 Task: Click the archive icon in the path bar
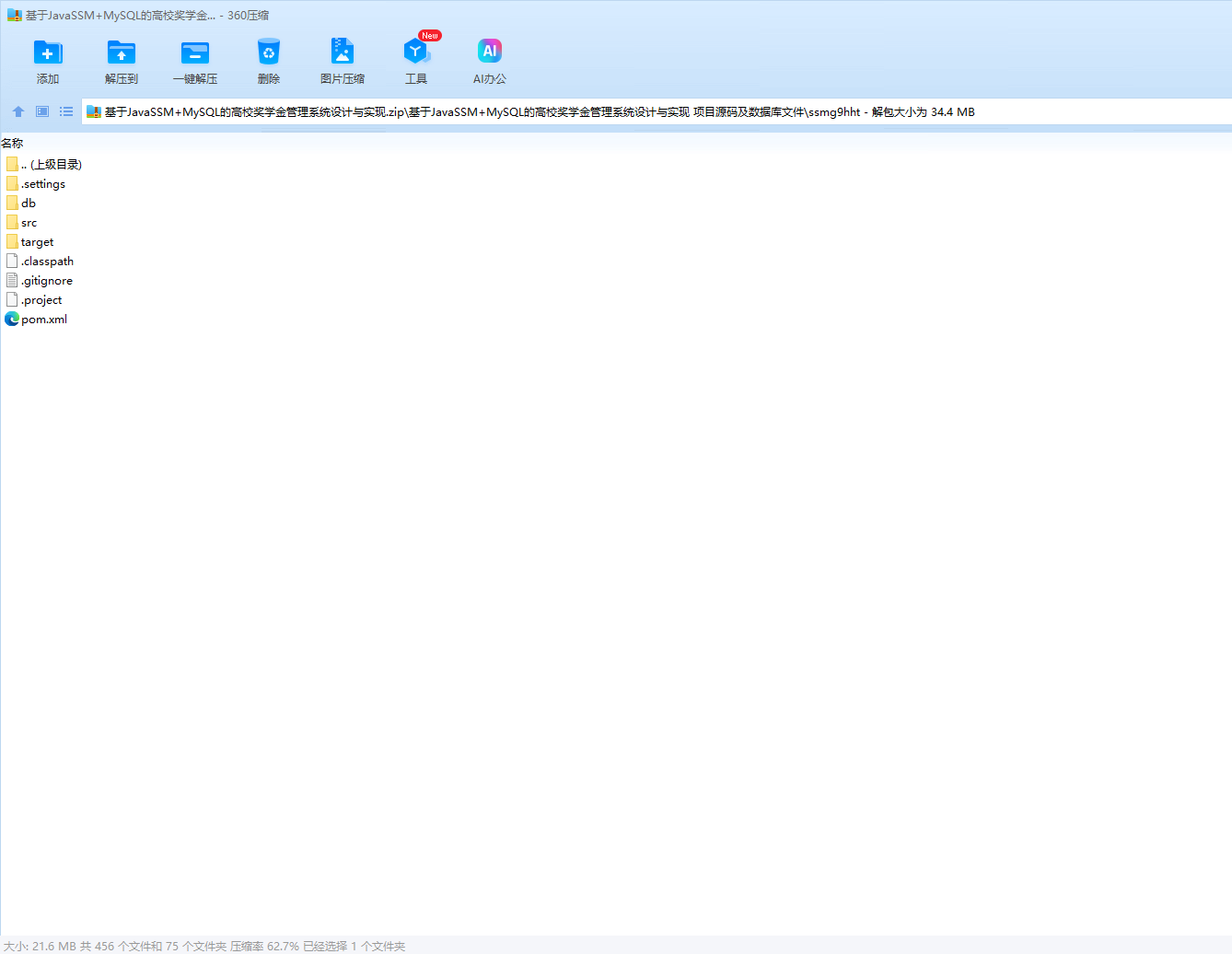(93, 112)
